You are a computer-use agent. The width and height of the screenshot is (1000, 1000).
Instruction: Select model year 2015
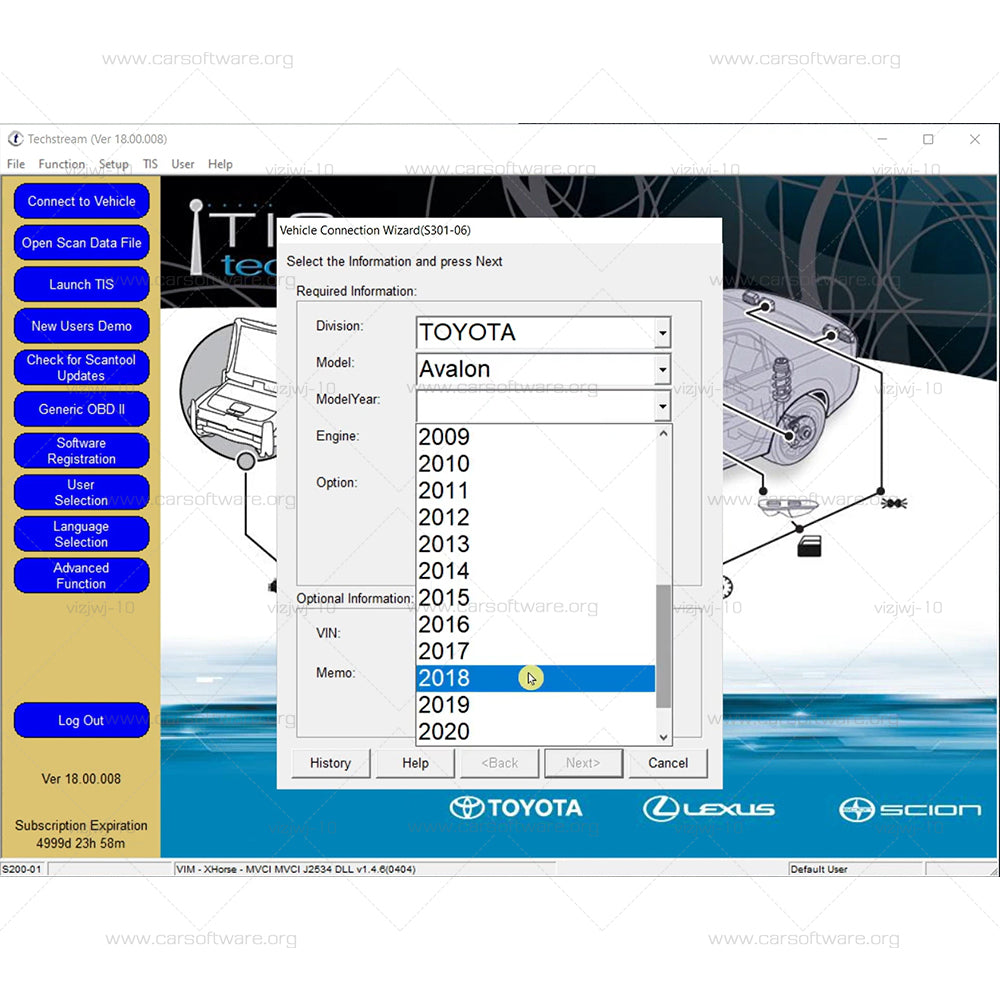click(535, 598)
